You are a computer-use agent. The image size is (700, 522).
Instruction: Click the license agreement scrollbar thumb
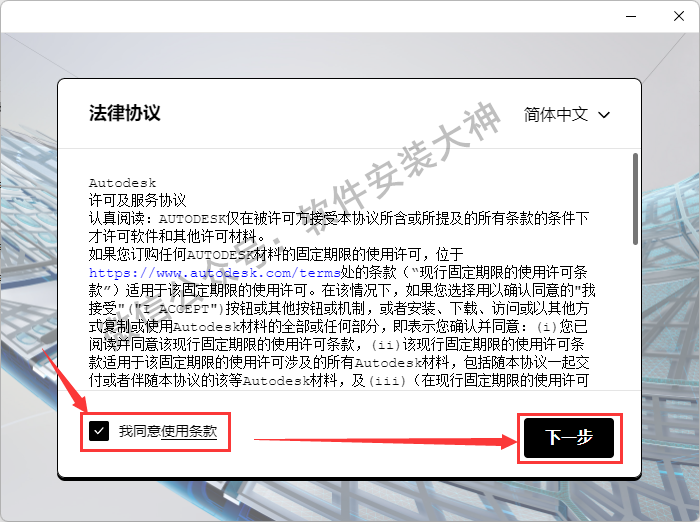point(635,199)
